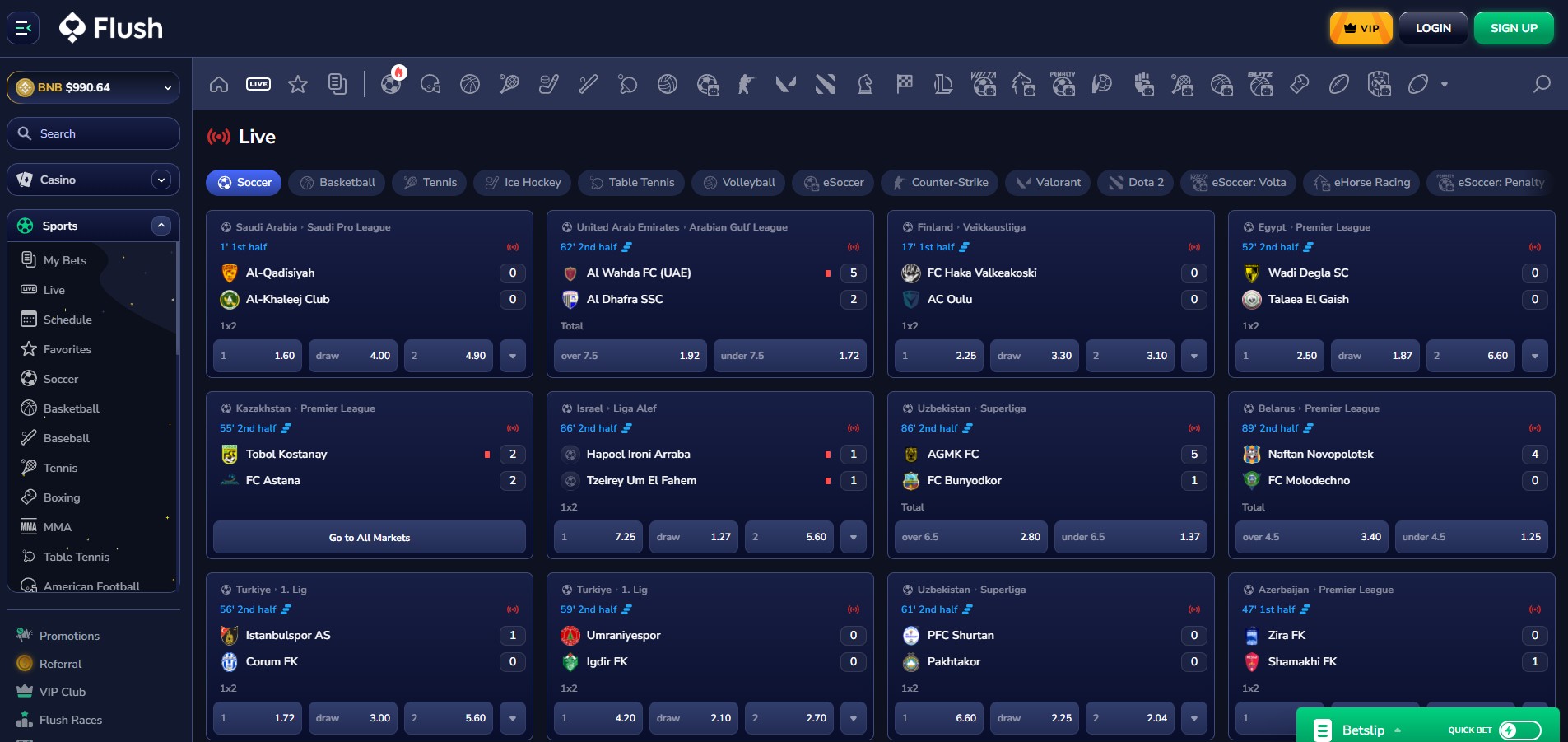Select the American football helmet icon
The width and height of the screenshot is (1568, 742).
click(430, 84)
